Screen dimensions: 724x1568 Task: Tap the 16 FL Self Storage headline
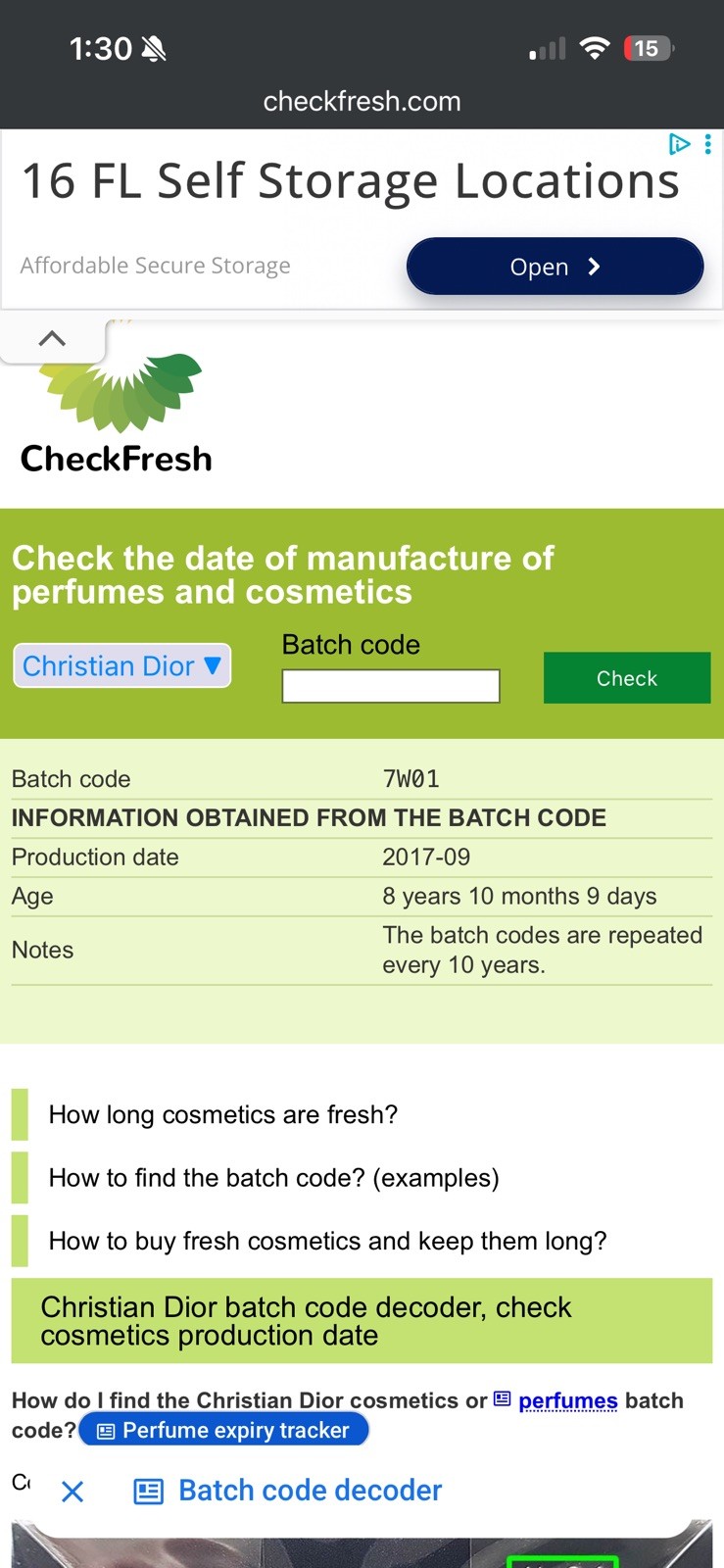(x=351, y=181)
